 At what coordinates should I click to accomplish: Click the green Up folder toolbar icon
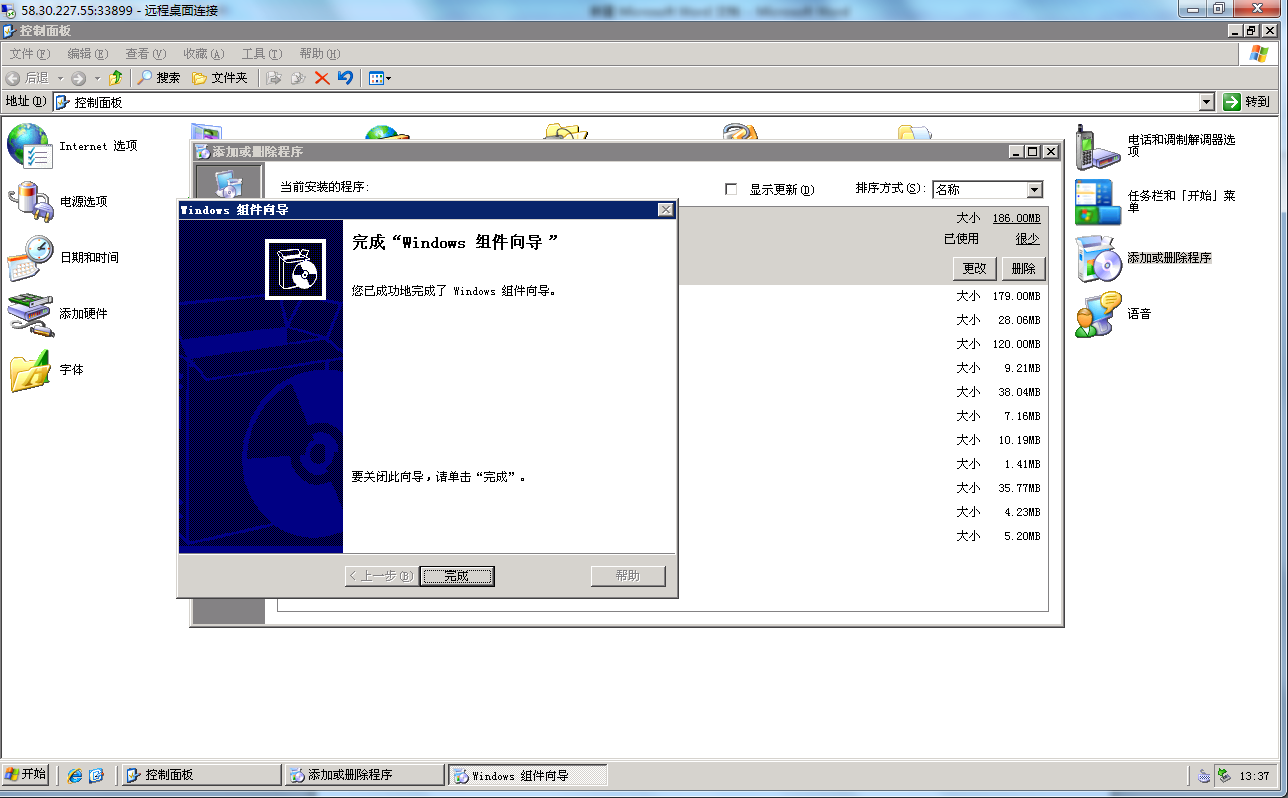tap(116, 78)
